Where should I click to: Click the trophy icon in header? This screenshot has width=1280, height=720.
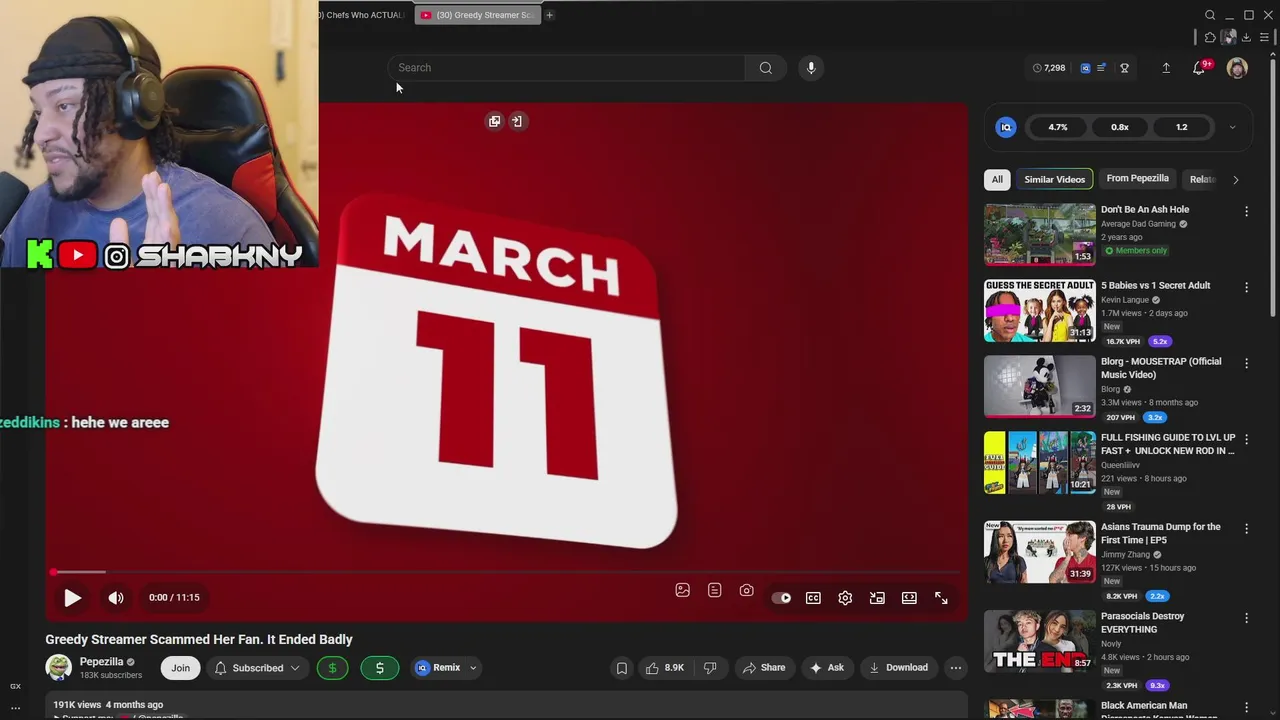1124,68
